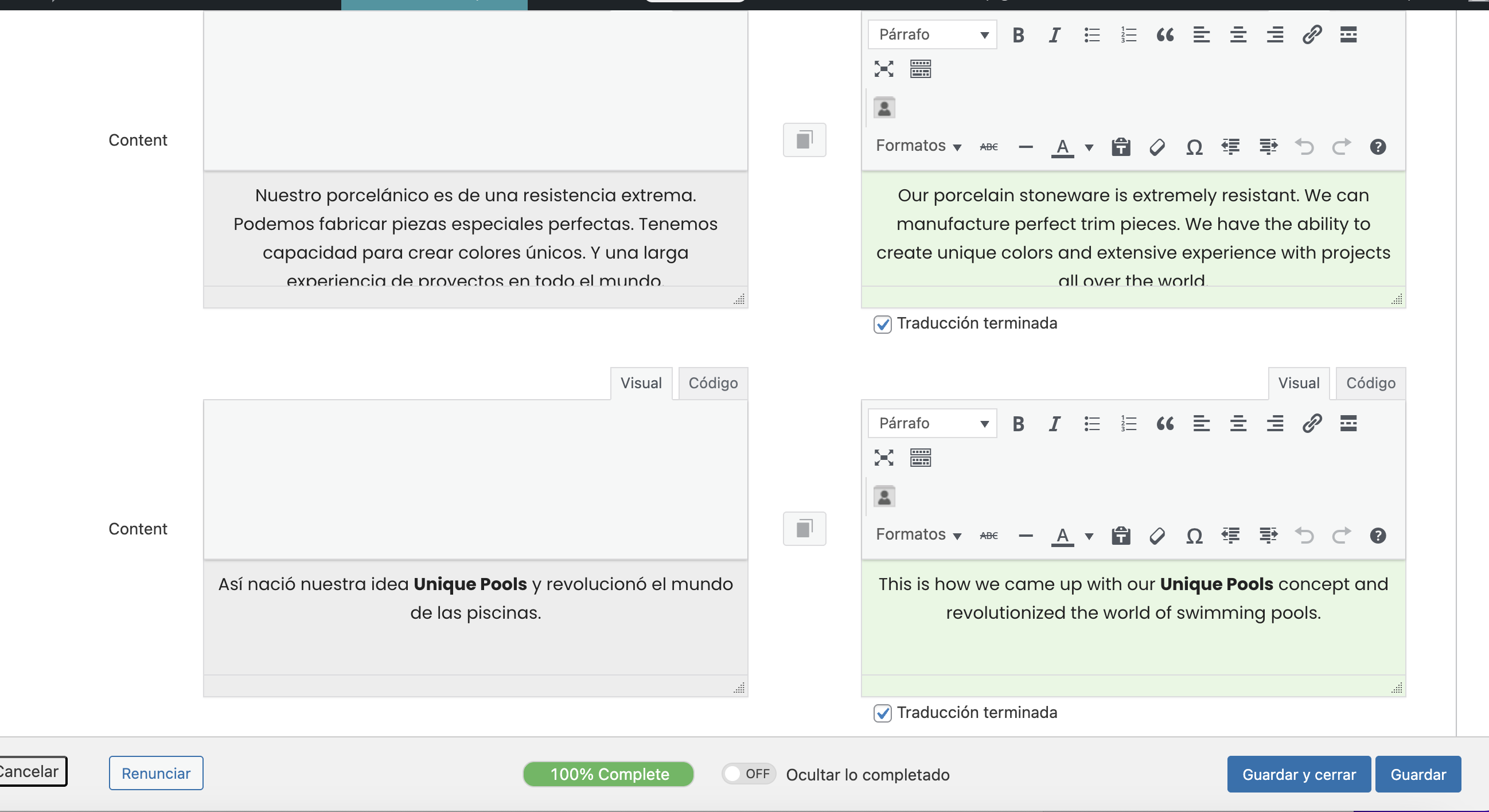Toggle fullscreen mode in lower editor
Image resolution: width=1489 pixels, height=812 pixels.
883,458
